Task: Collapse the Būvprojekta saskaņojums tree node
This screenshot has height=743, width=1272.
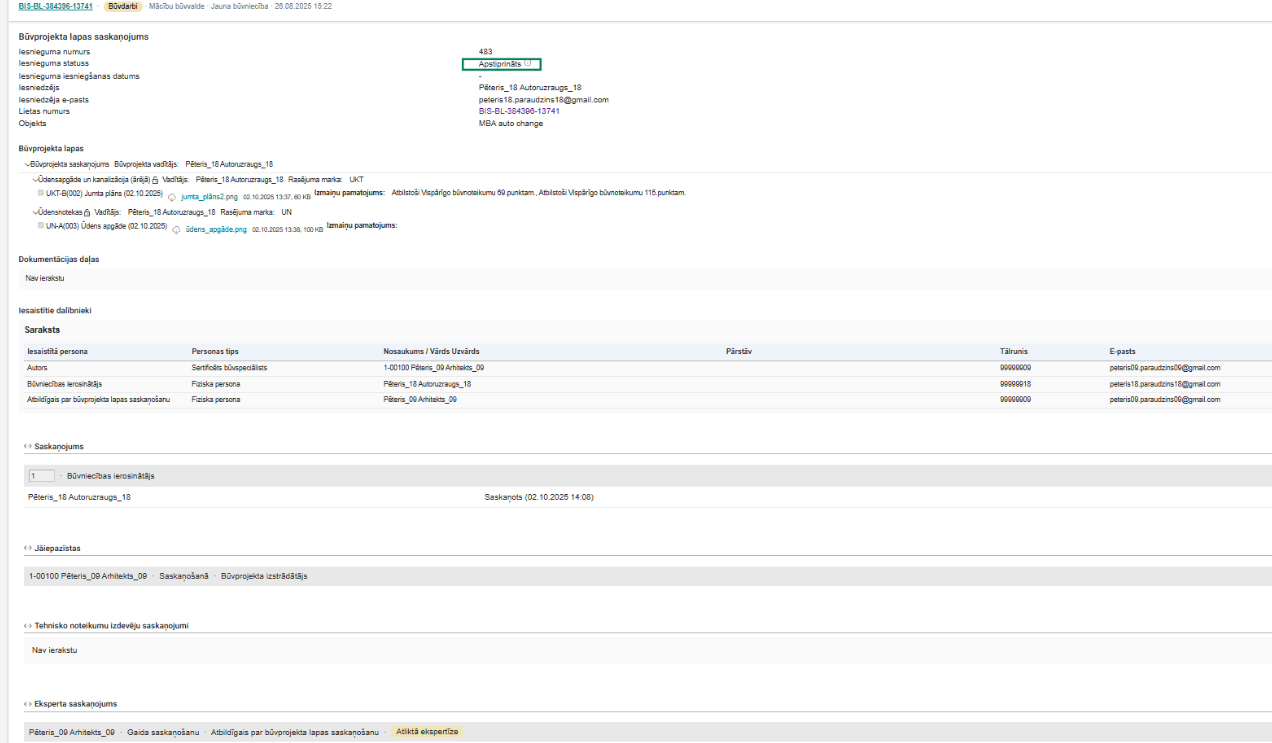Action: (27, 164)
